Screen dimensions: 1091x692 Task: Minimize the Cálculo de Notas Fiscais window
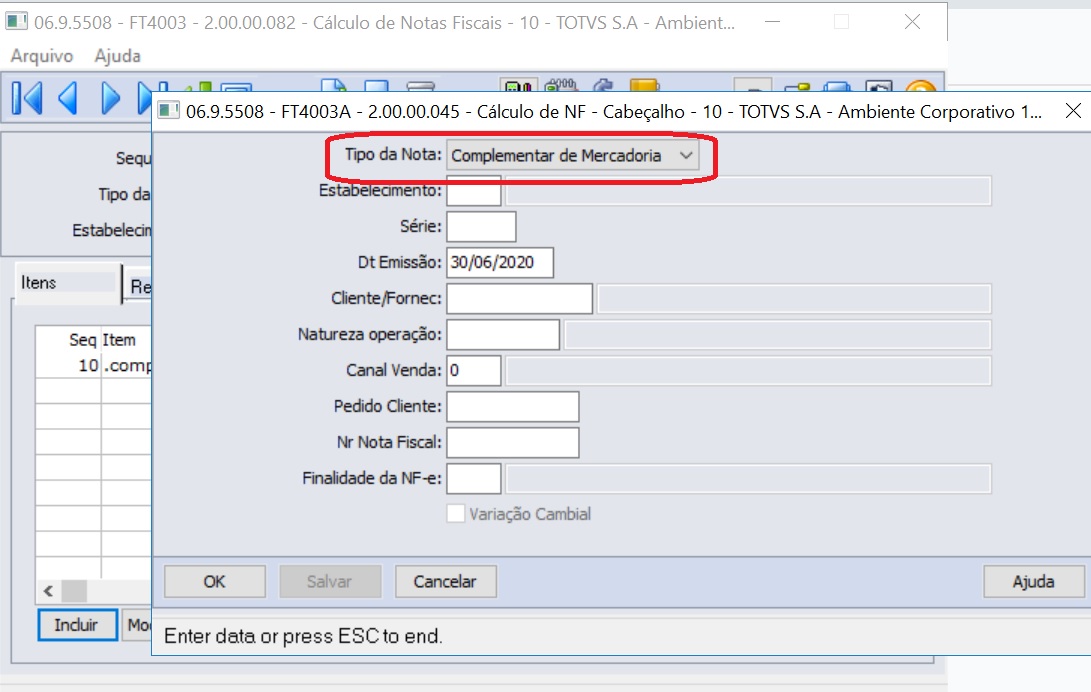point(772,22)
